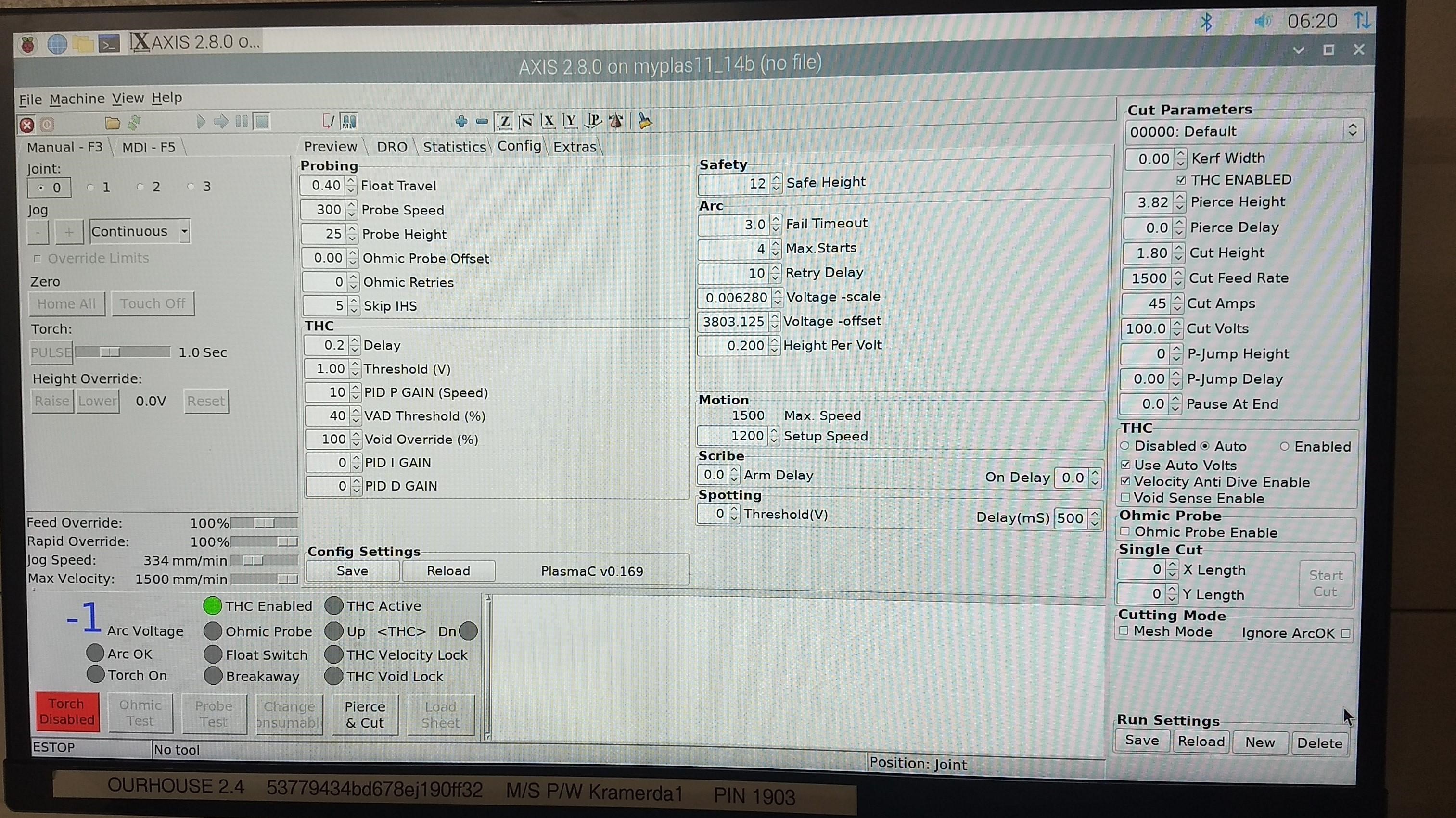Start the program with the run icon
The width and height of the screenshot is (1456, 818).
tap(200, 122)
